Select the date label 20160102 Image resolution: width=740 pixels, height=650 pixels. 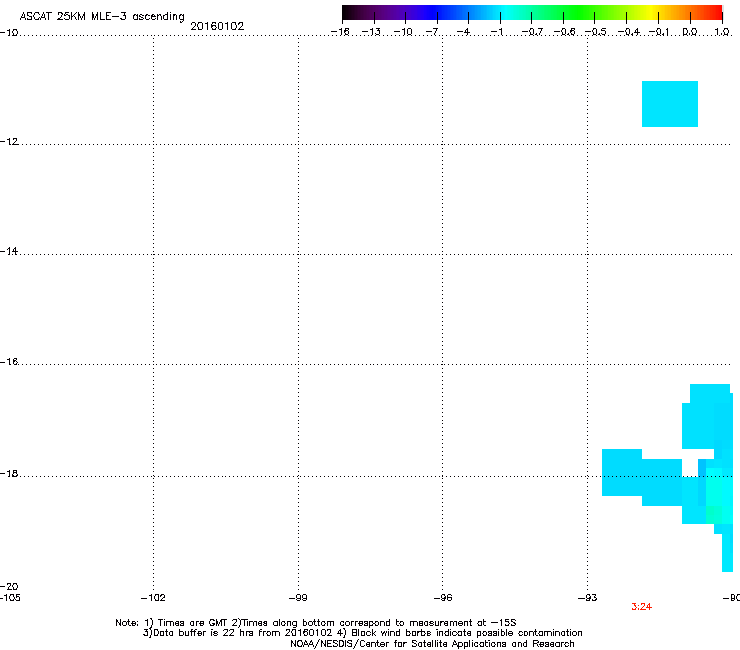(x=217, y=26)
